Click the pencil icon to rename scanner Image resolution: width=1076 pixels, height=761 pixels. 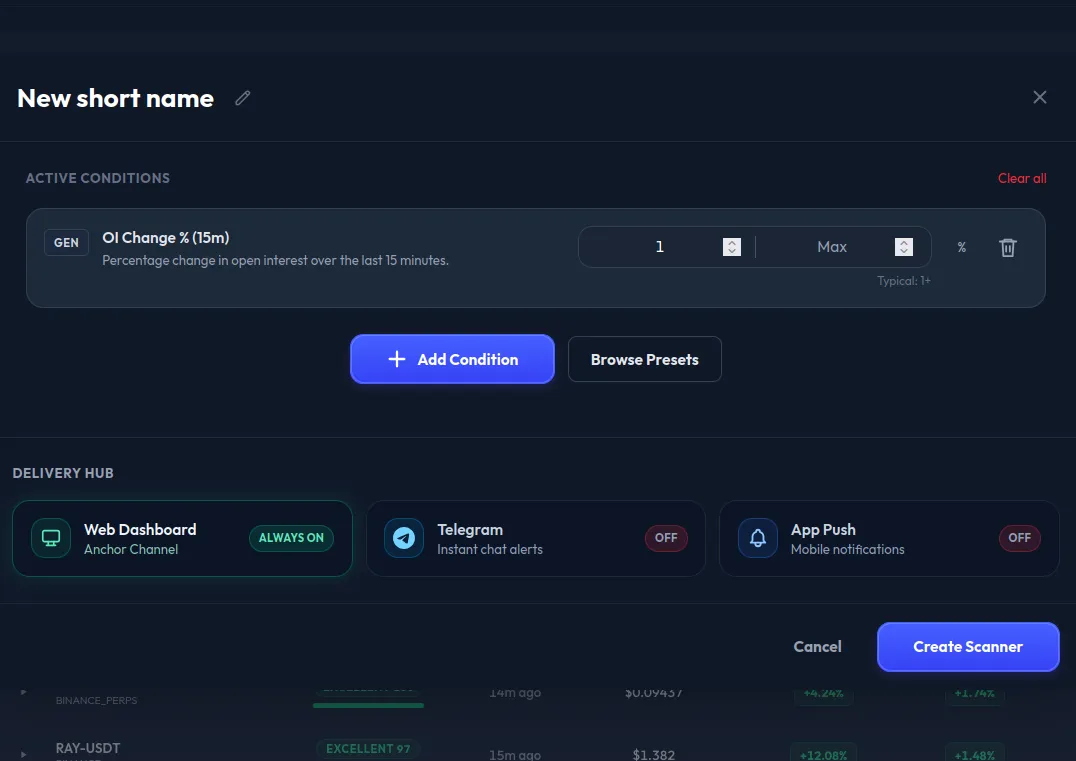[242, 98]
